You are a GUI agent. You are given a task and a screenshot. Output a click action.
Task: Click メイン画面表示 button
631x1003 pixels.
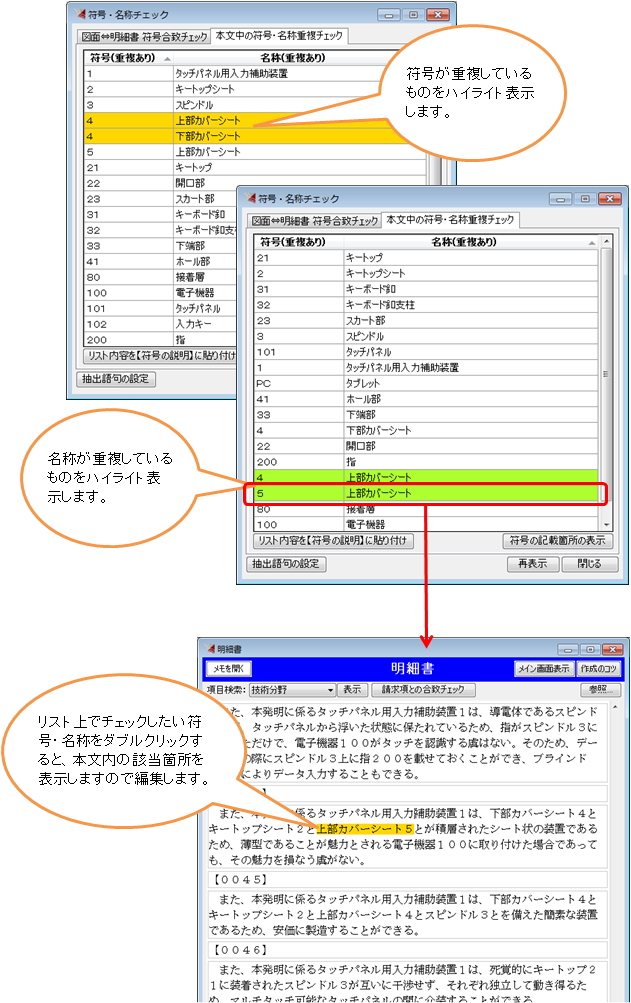(x=543, y=668)
